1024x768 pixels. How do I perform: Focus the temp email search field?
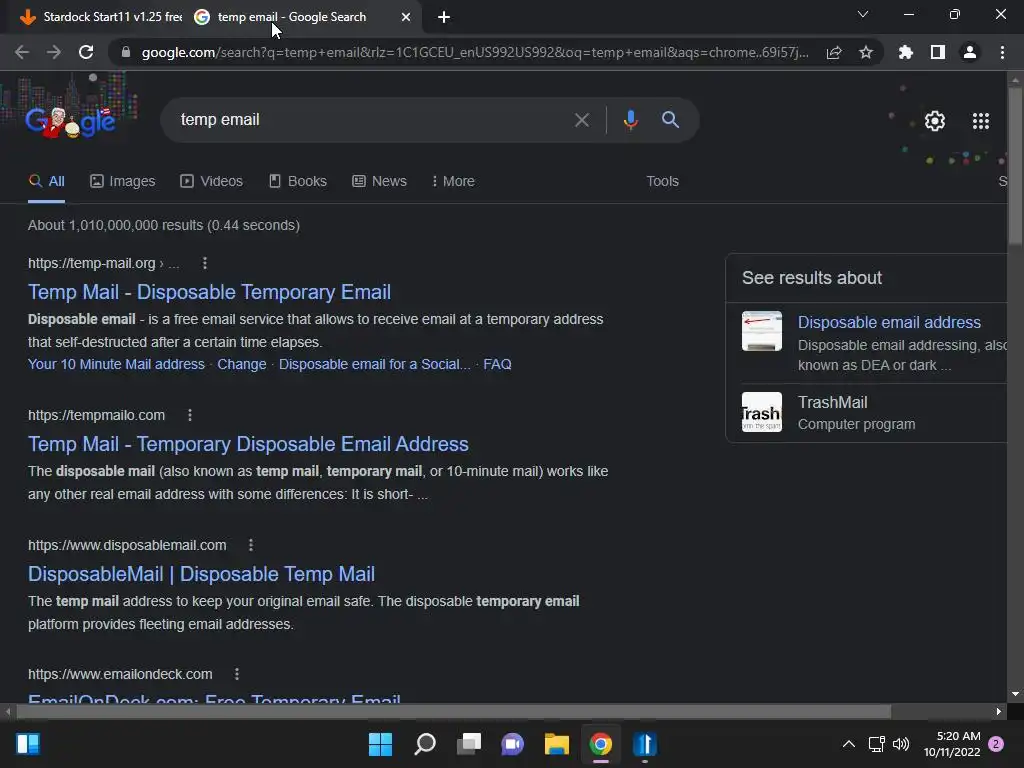point(372,120)
